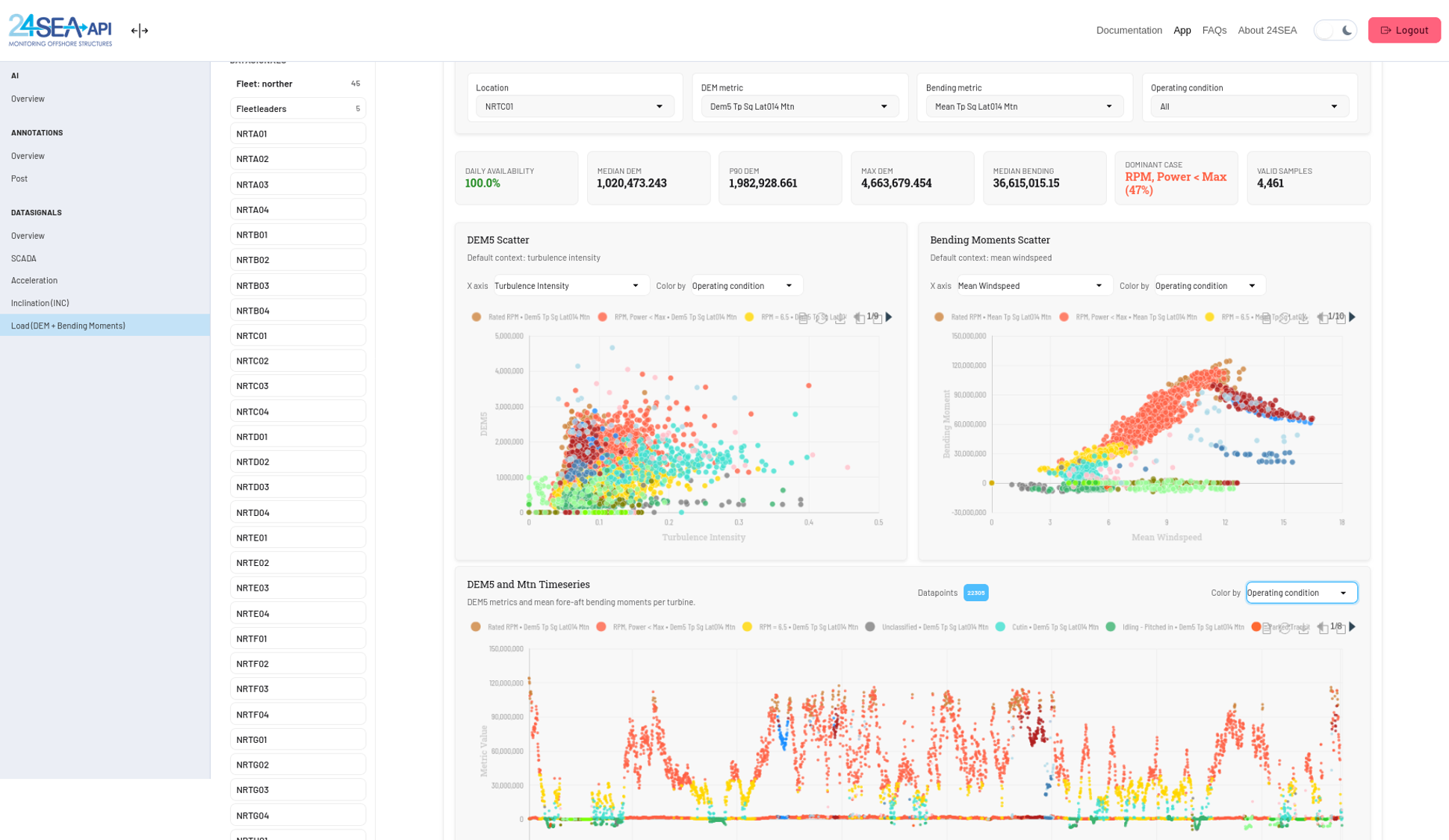Viewport: 1449px width, 840px height.
Task: Open Annotations Overview in the sidebar
Action: pos(28,155)
